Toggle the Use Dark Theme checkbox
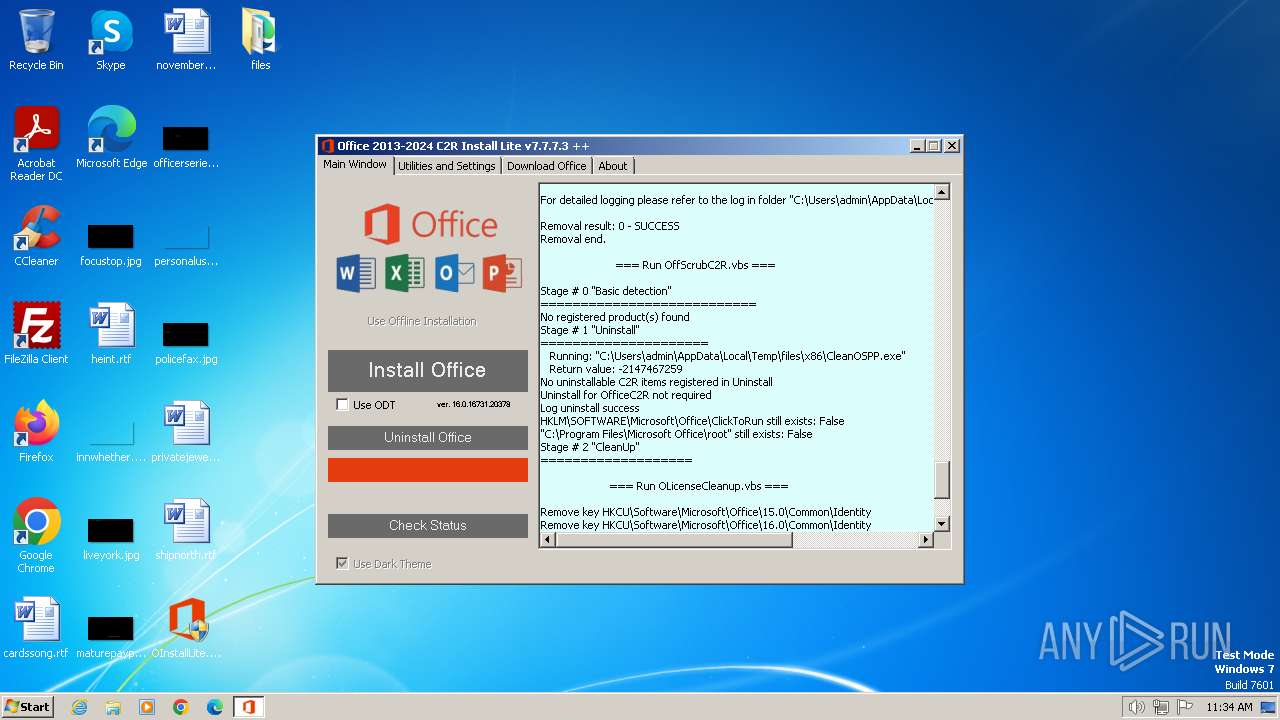1280x720 pixels. (x=343, y=564)
